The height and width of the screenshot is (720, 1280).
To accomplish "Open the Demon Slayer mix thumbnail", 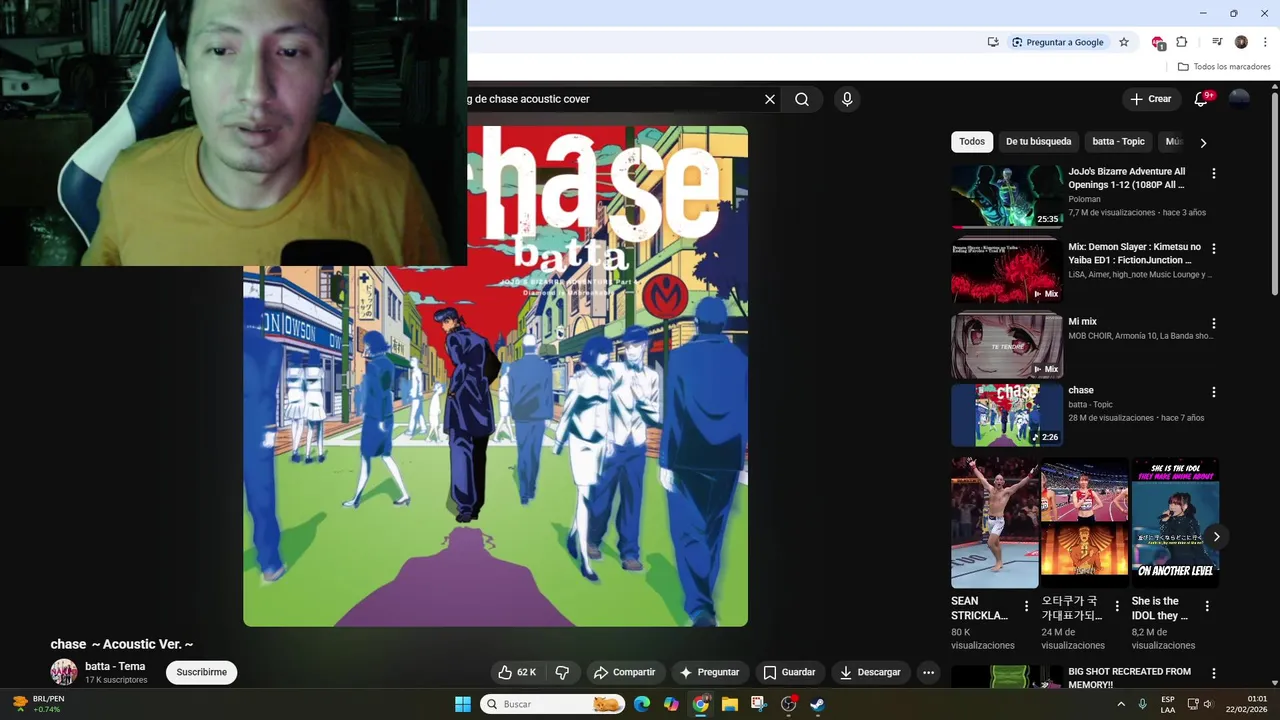I will point(1006,271).
